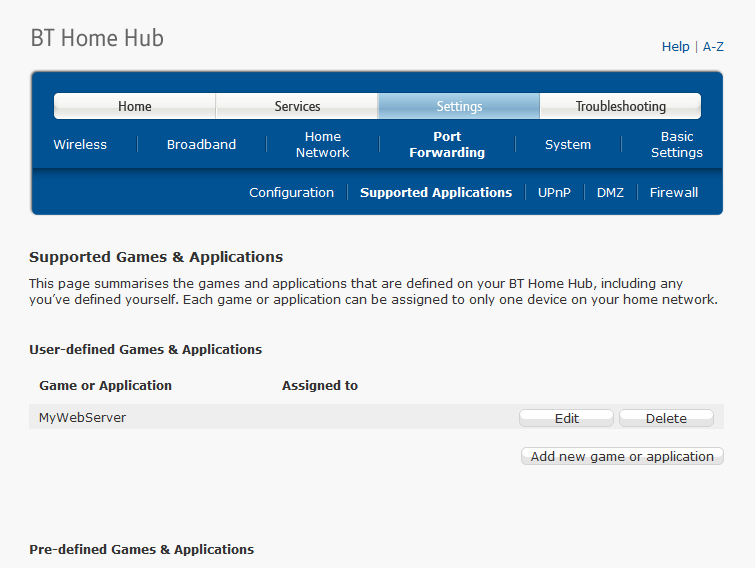Viewport: 755px width, 568px height.
Task: Open the Home tab
Action: pyautogui.click(x=135, y=106)
